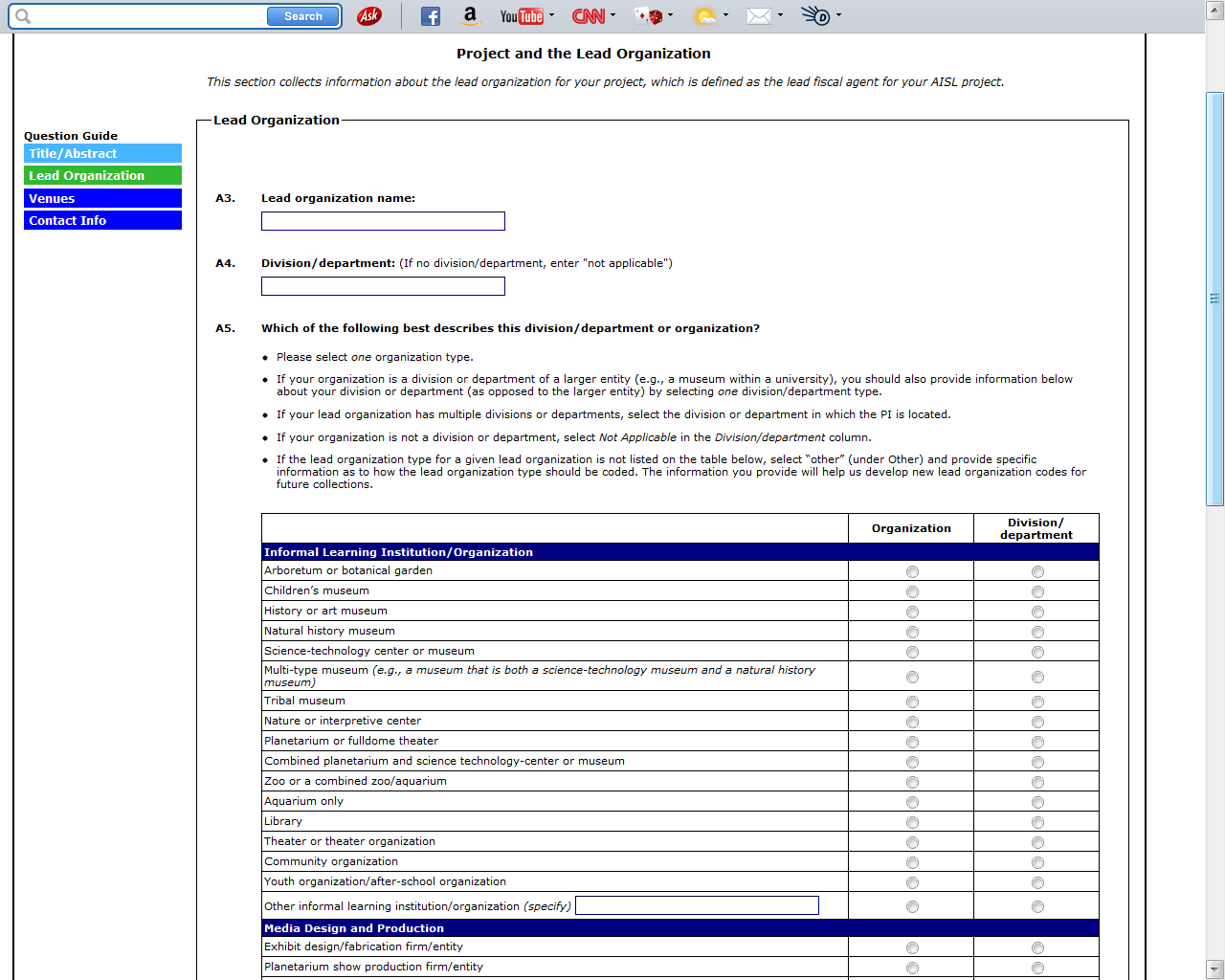Open the games cards-and-dice icon
This screenshot has height=980, width=1225.
(648, 16)
